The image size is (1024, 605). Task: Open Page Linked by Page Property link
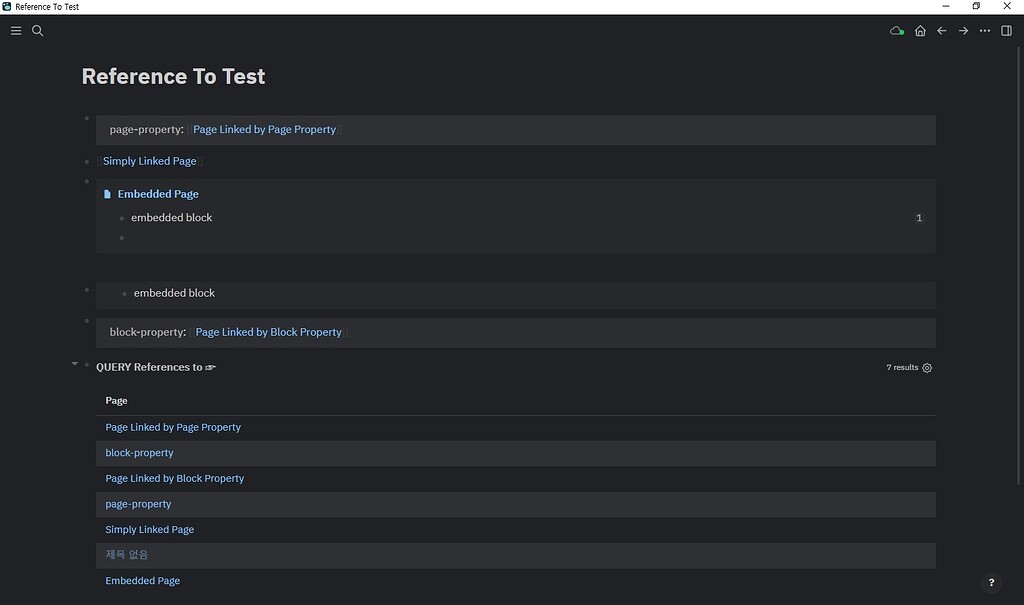click(264, 130)
